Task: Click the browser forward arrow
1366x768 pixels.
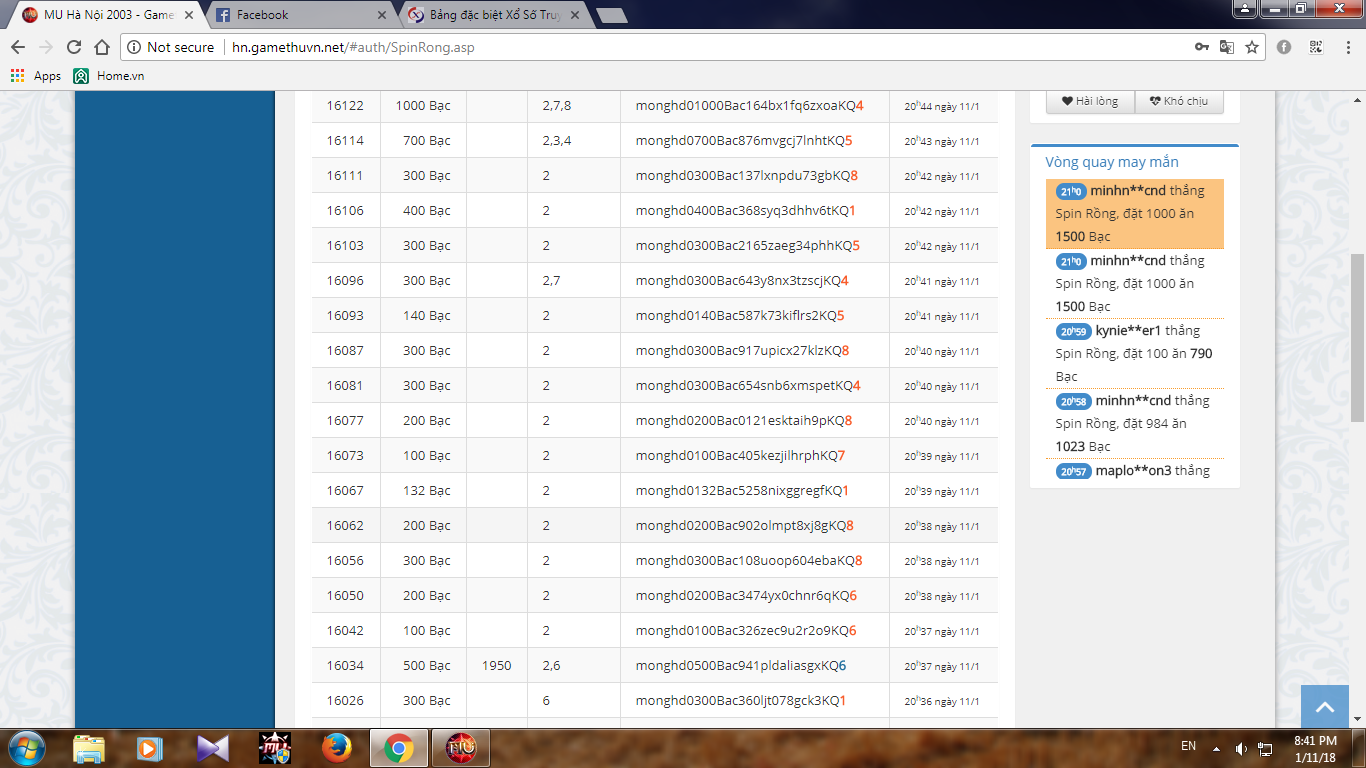Action: tap(46, 47)
